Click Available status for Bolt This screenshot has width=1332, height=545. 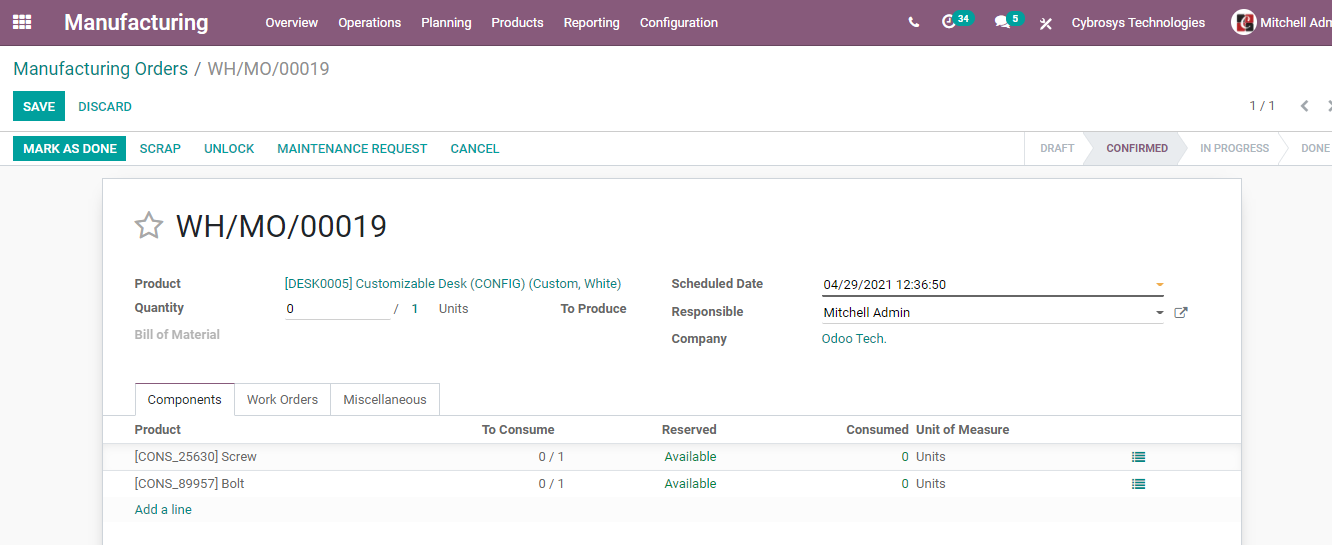click(x=690, y=484)
